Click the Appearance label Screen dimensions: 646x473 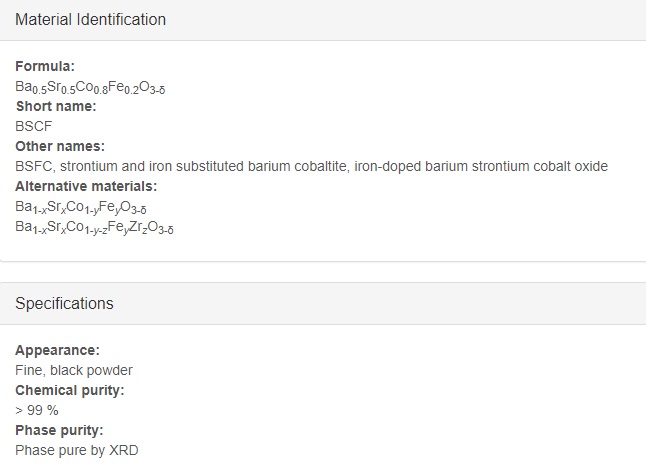pyautogui.click(x=57, y=350)
